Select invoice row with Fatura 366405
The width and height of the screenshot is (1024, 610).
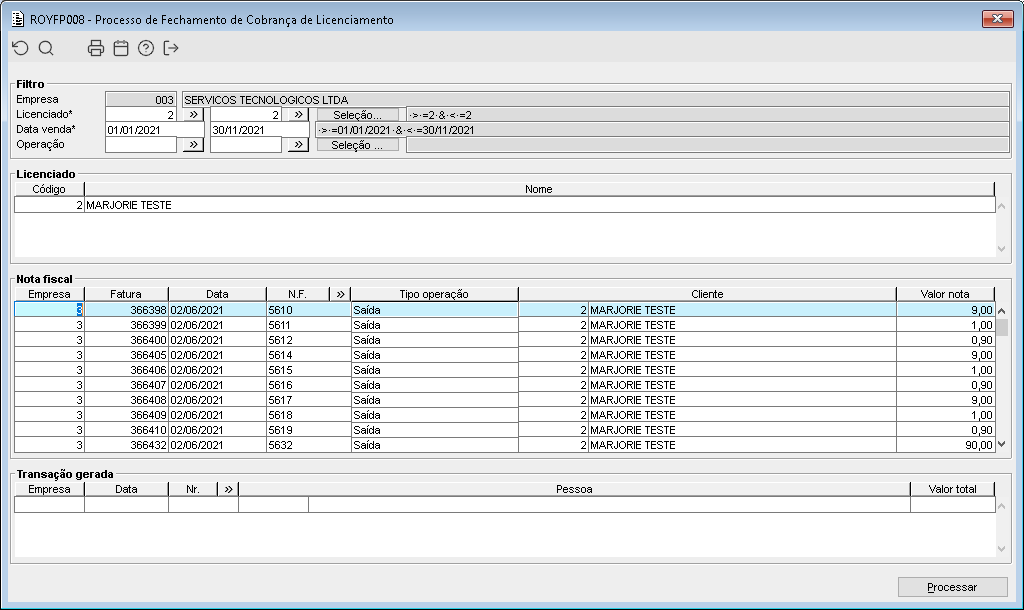[x=504, y=355]
